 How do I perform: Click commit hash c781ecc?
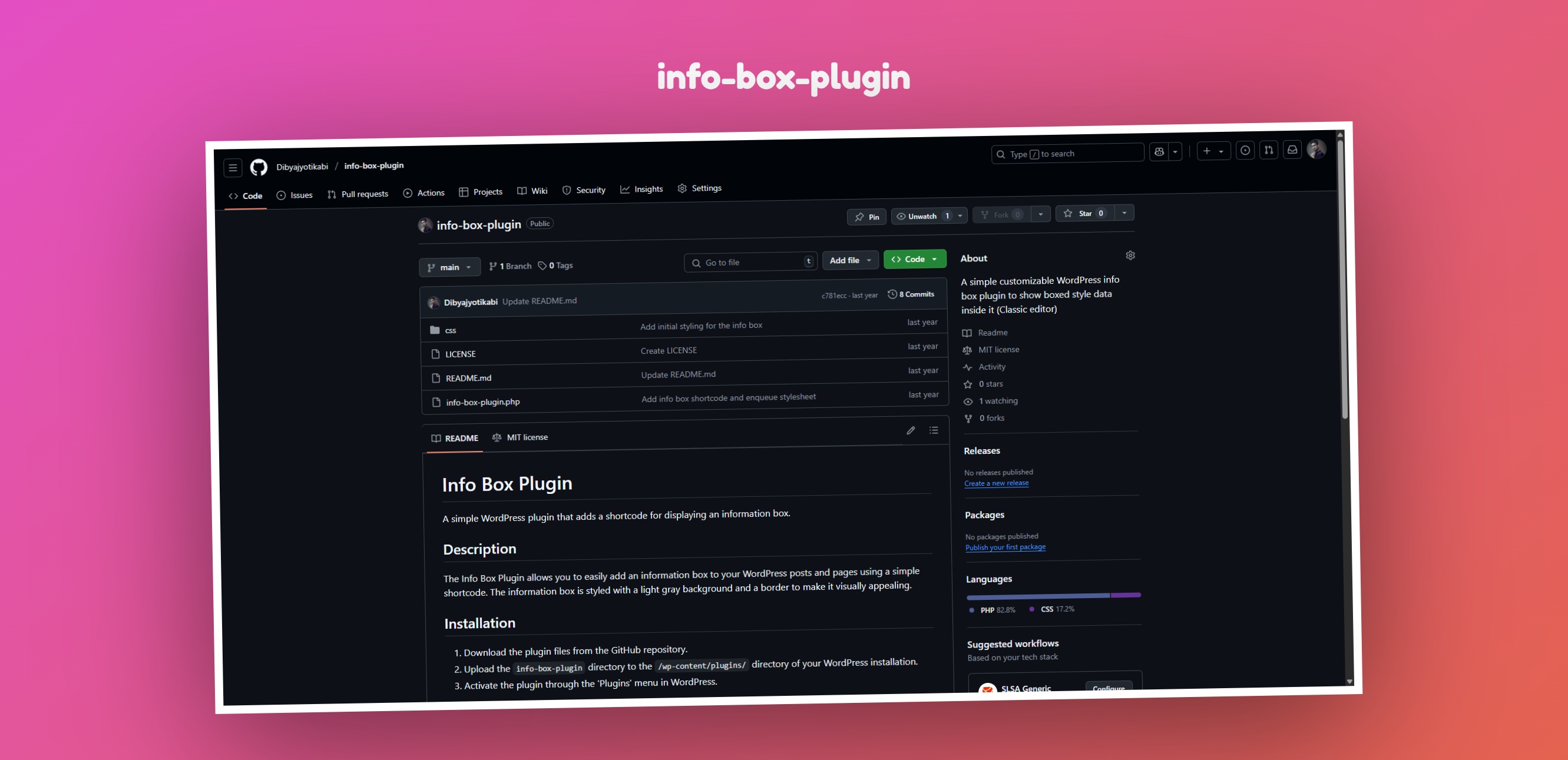(x=834, y=296)
